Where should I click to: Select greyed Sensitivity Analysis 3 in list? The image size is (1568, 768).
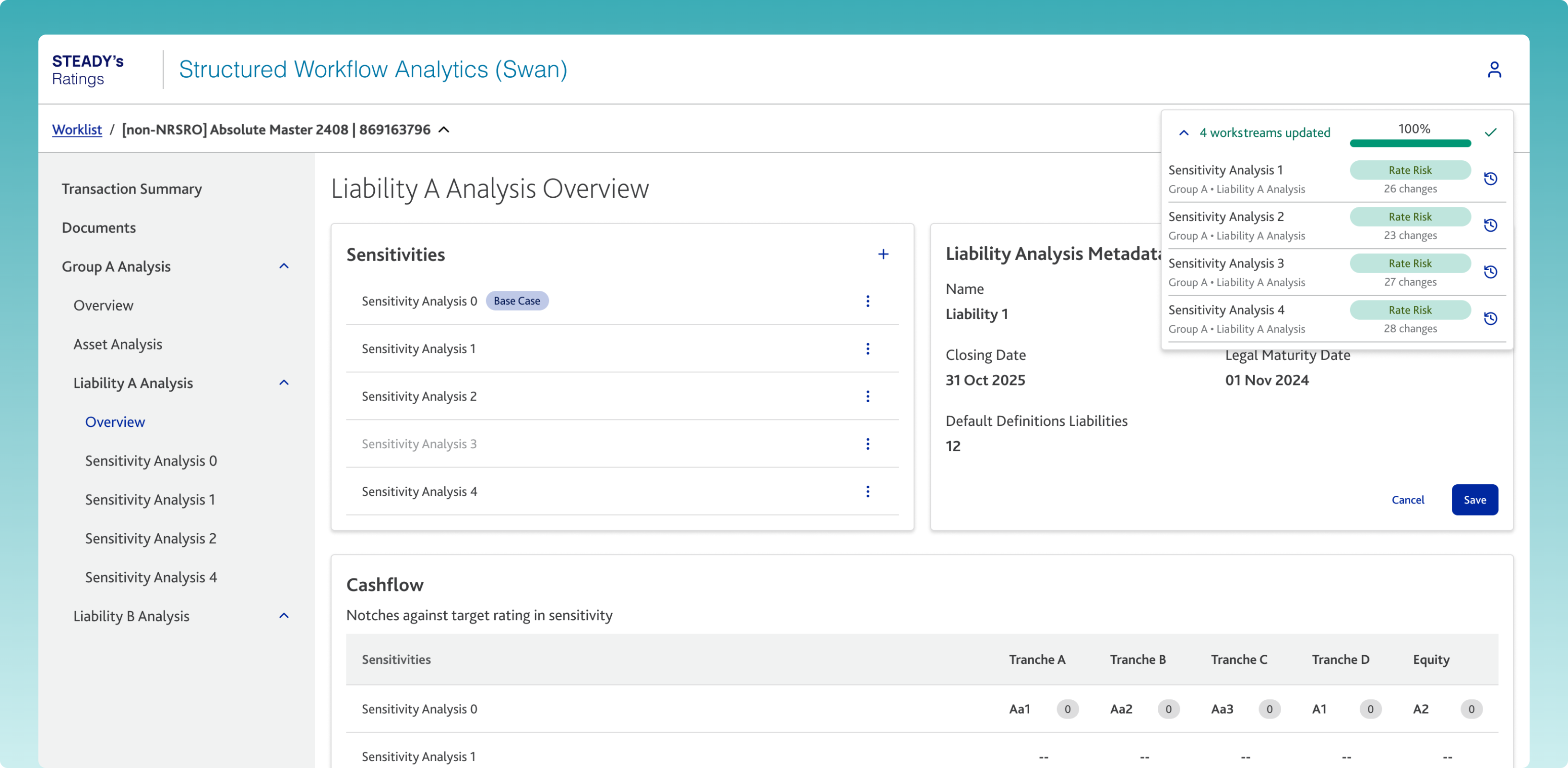point(419,444)
